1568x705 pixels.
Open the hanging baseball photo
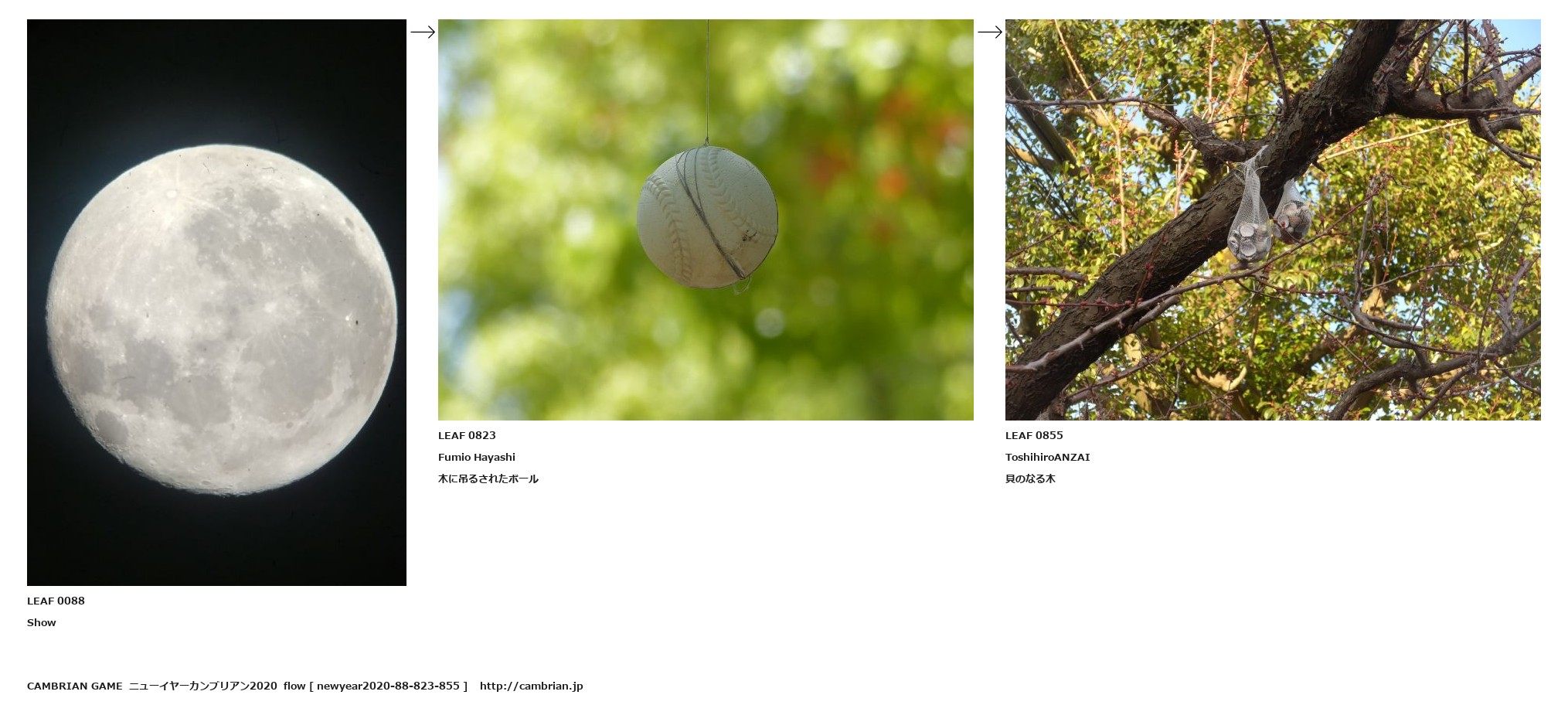(706, 220)
